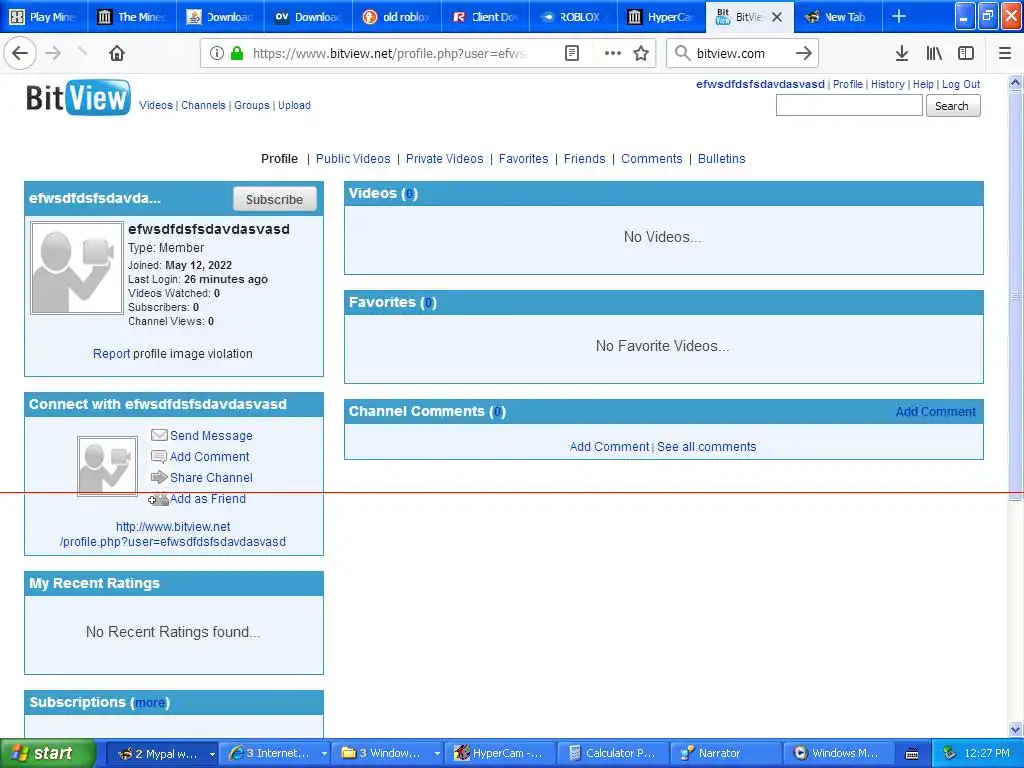The width and height of the screenshot is (1024, 768).
Task: Close the BitView tab
Action: coord(776,17)
